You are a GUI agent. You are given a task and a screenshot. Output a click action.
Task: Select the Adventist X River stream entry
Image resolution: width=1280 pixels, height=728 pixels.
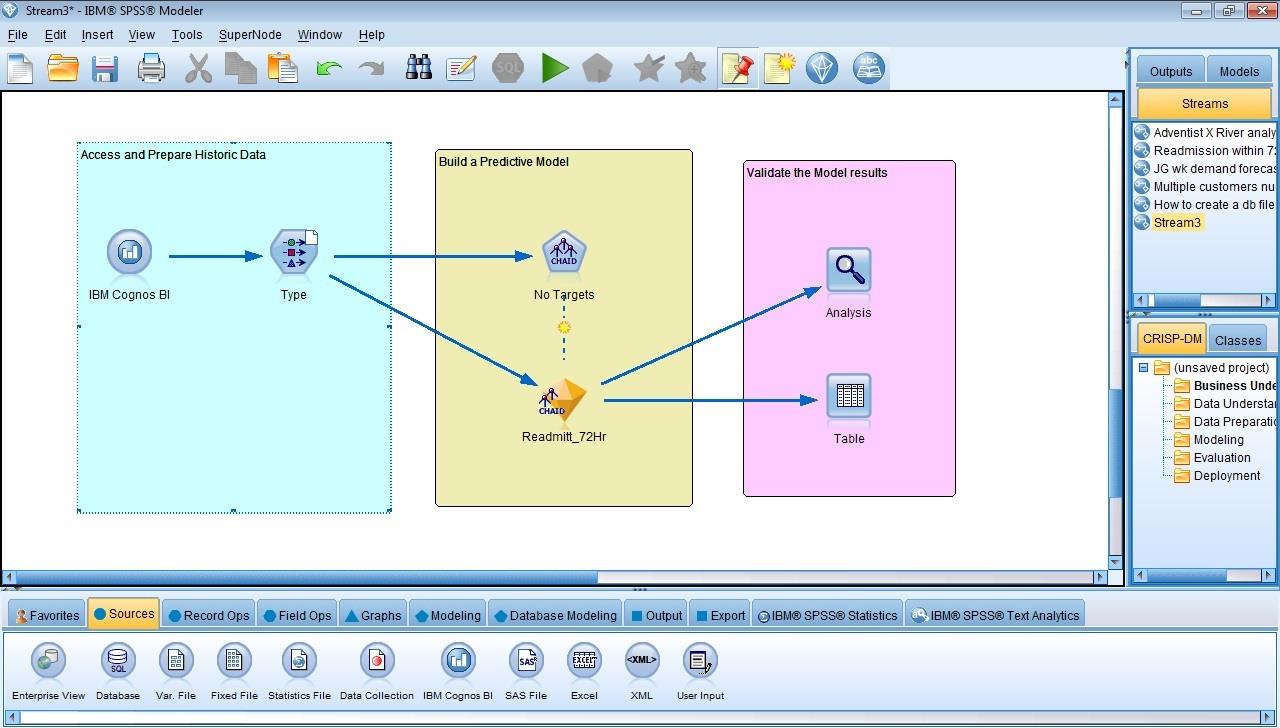pos(1214,132)
